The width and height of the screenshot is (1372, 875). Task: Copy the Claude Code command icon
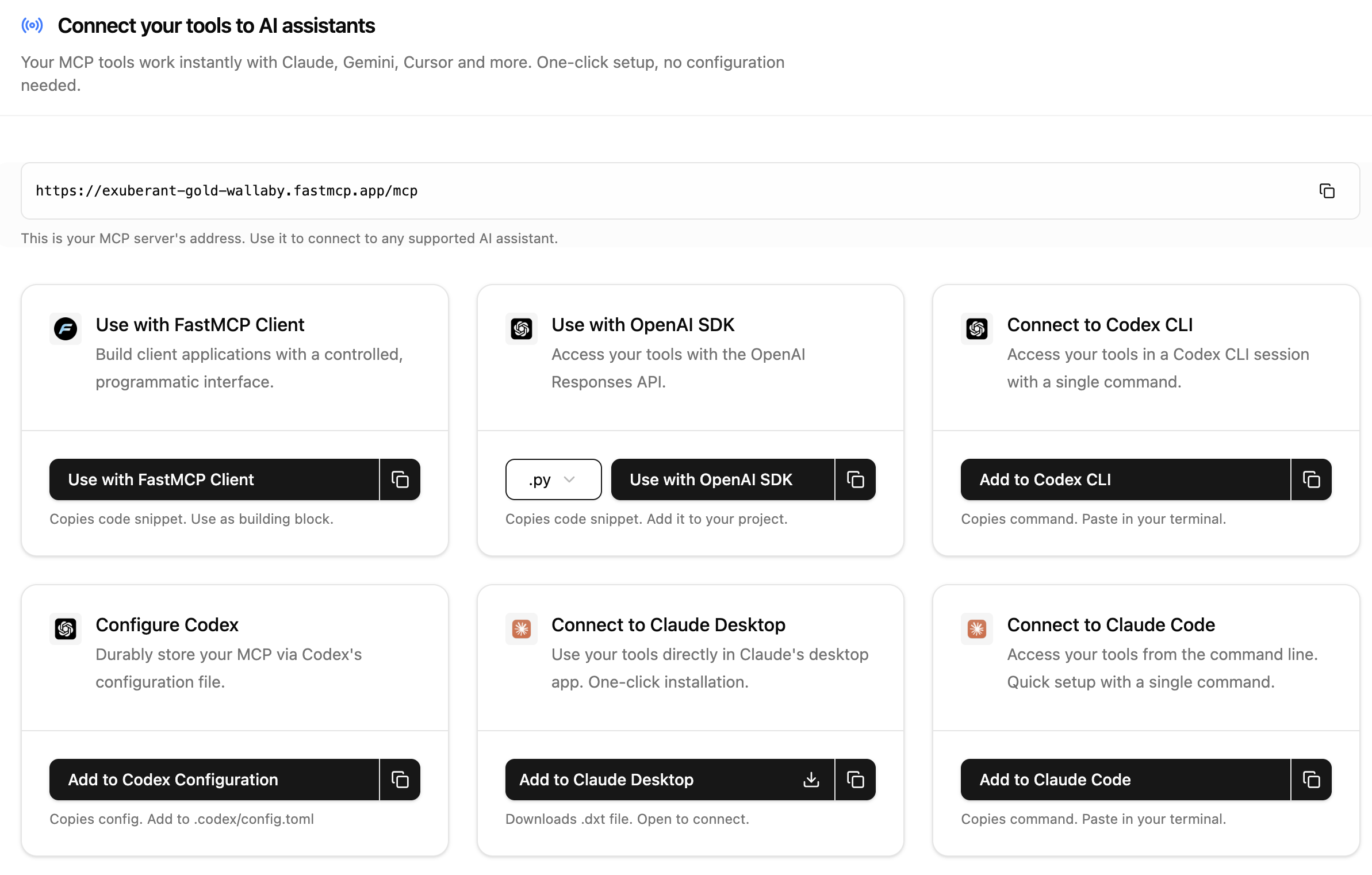click(1311, 780)
